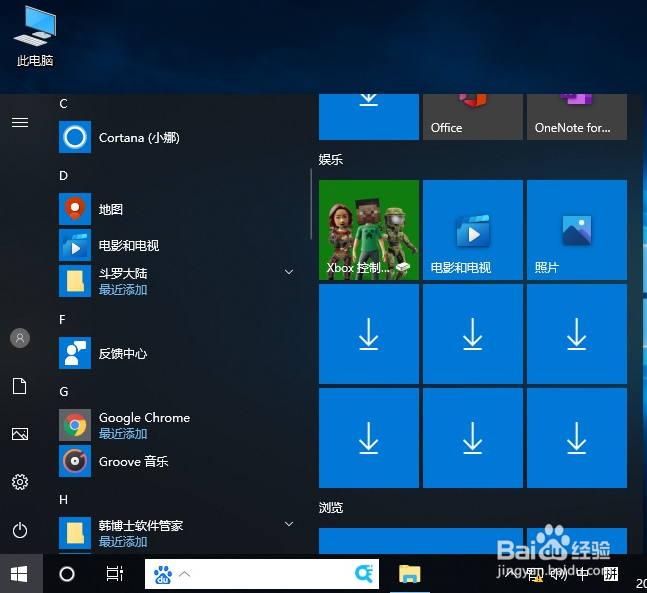Image resolution: width=647 pixels, height=593 pixels.
Task: Open the Start menu hamburger expand button
Action: tap(20, 123)
